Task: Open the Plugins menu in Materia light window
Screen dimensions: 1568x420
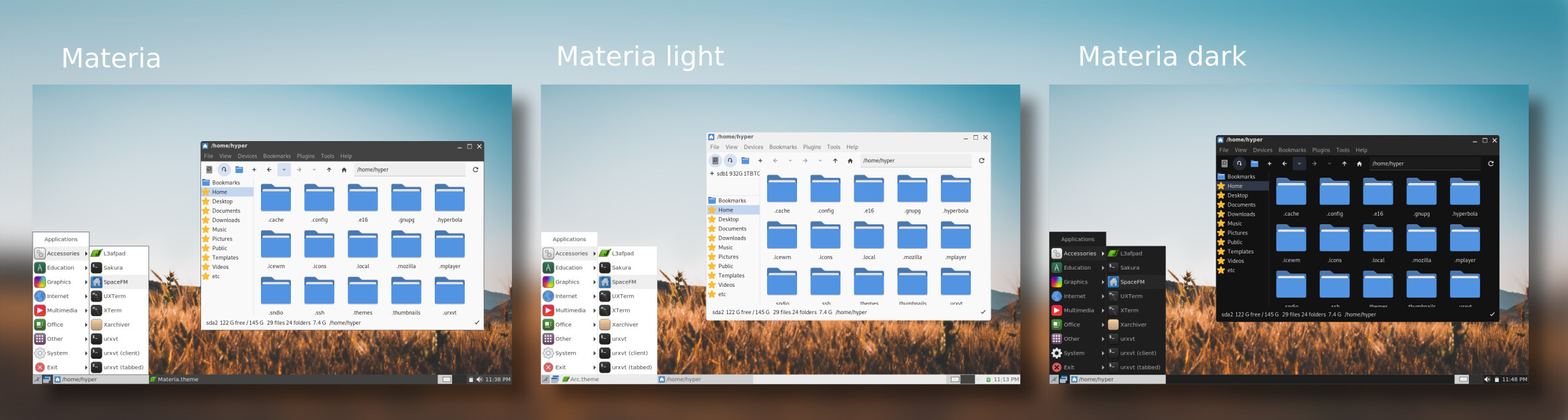Action: [x=812, y=147]
